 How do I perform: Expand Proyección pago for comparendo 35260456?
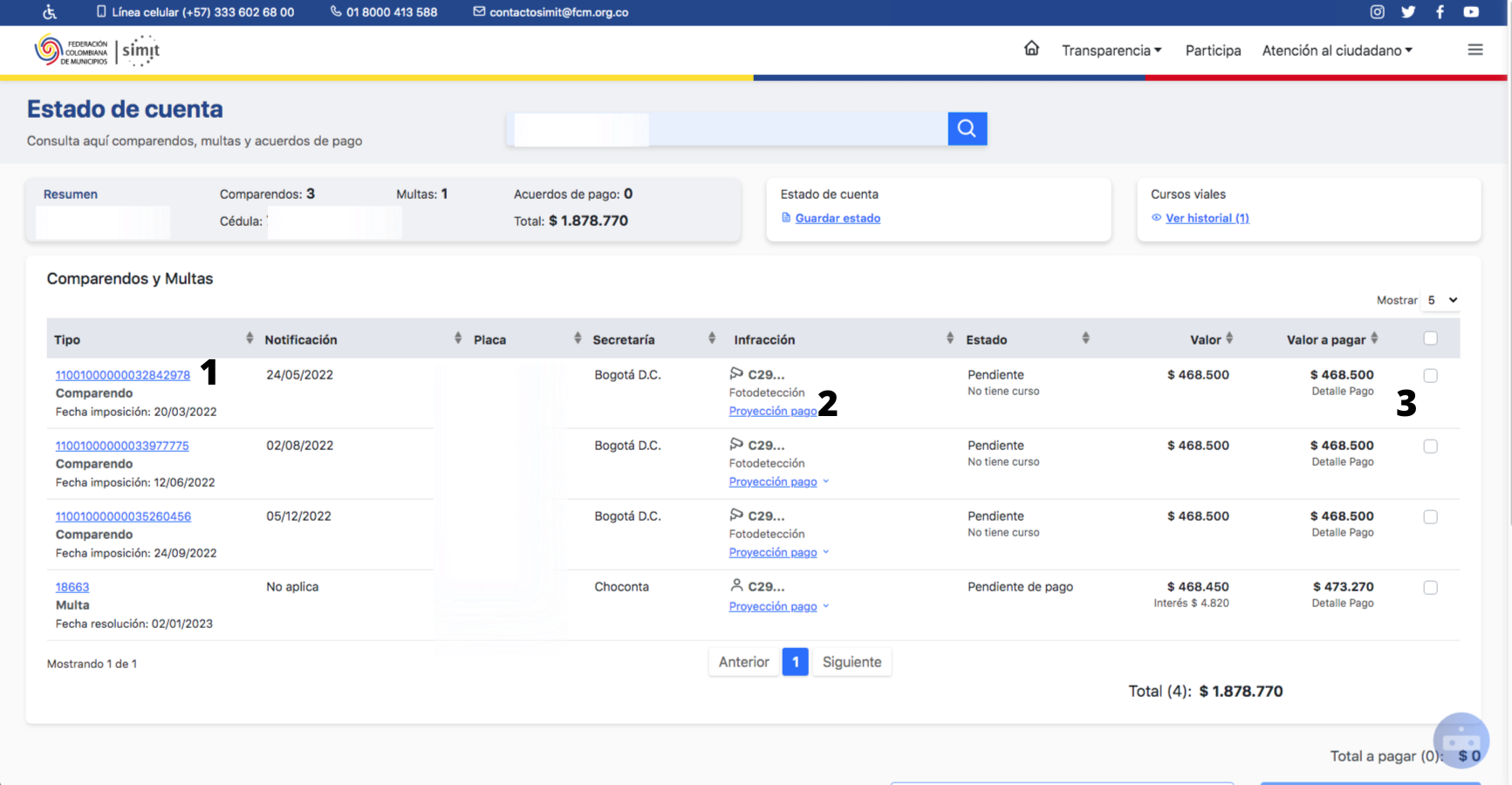(x=778, y=552)
